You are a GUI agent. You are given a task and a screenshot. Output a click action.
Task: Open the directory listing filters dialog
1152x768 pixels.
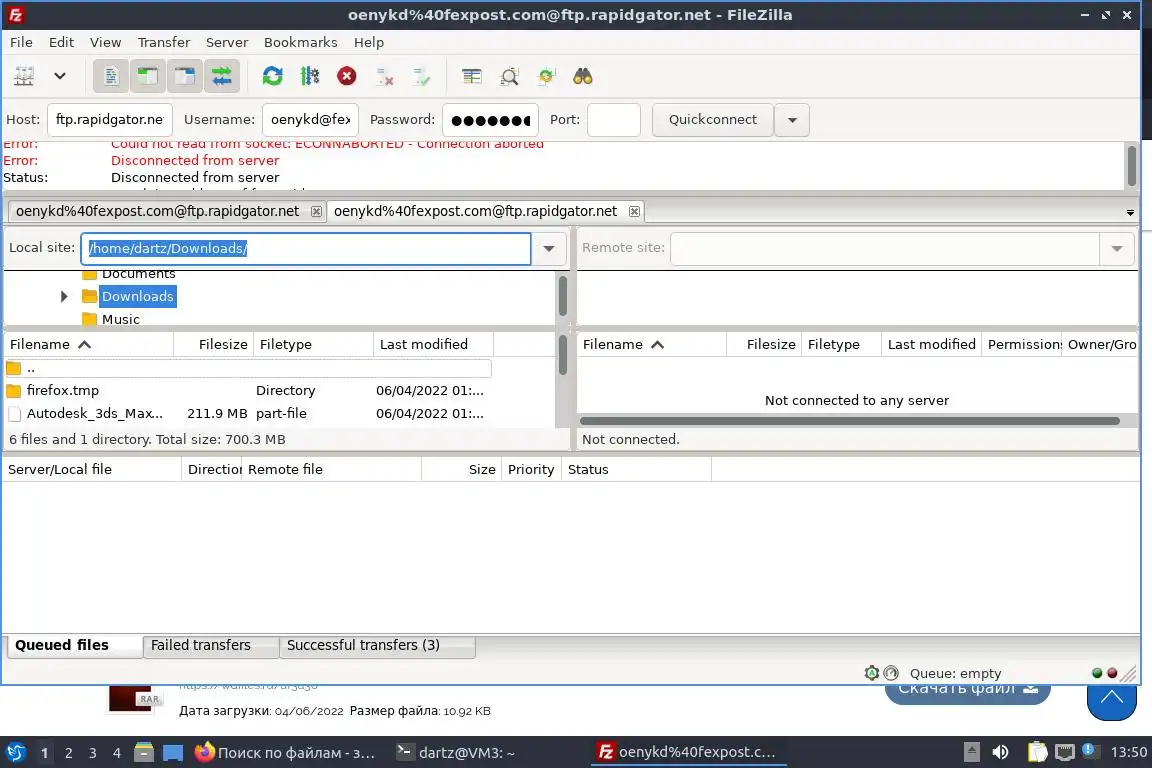[x=472, y=76]
